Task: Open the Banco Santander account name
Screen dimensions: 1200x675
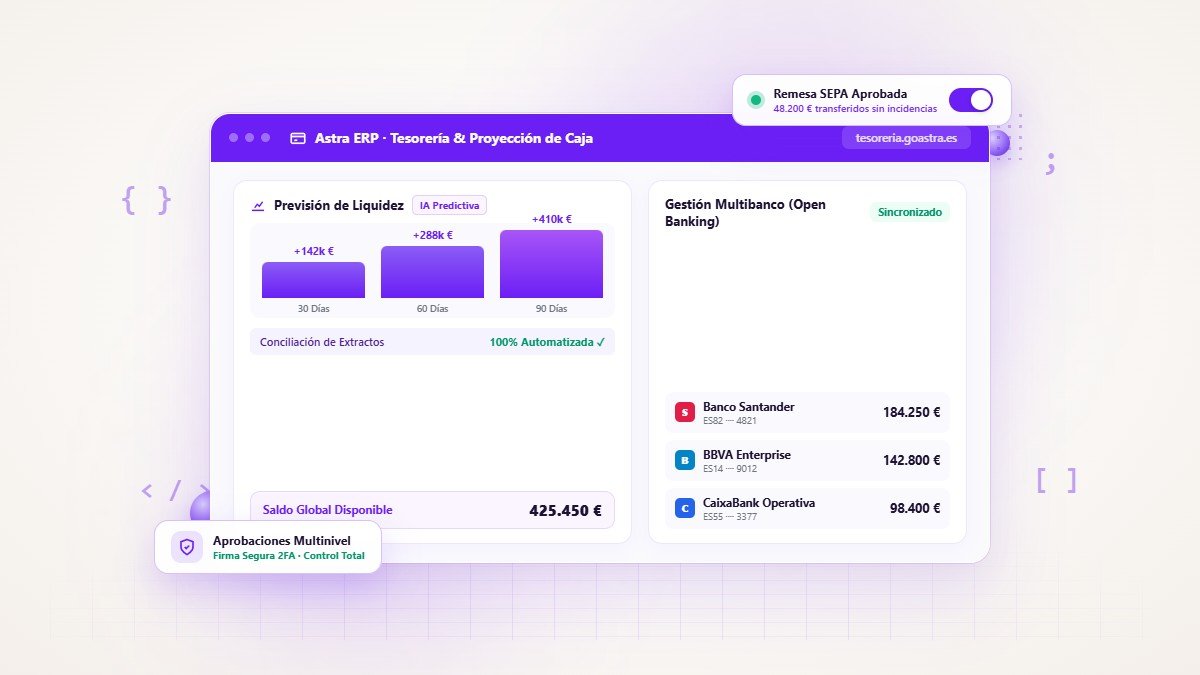Action: (749, 407)
